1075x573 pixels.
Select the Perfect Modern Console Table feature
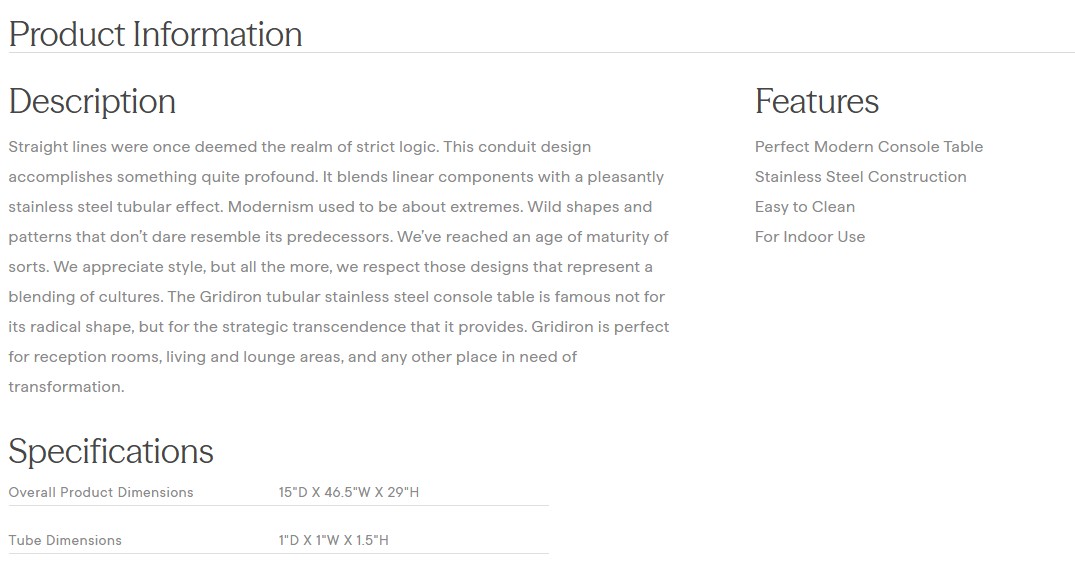coord(868,147)
